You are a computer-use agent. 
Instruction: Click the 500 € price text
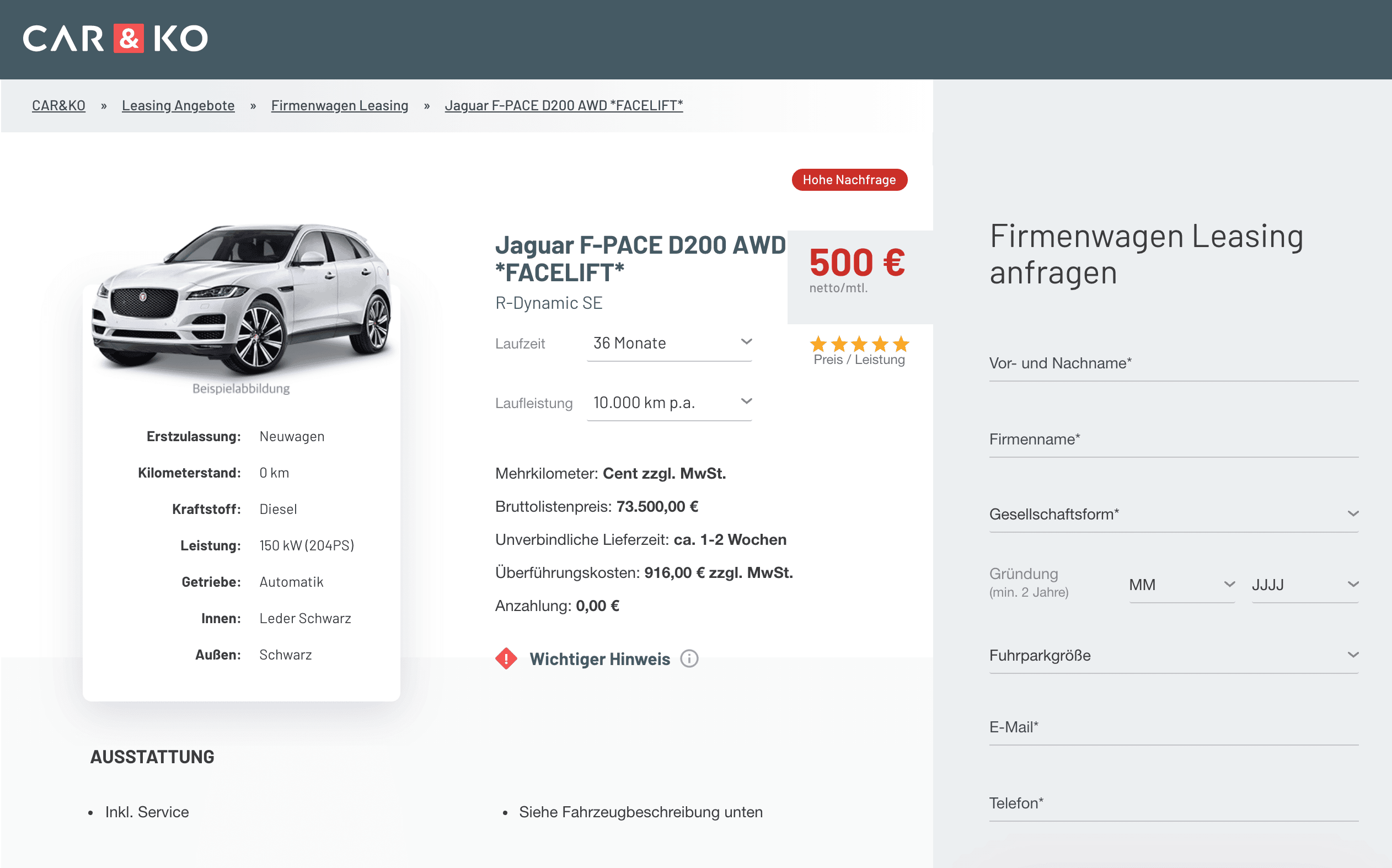(857, 263)
